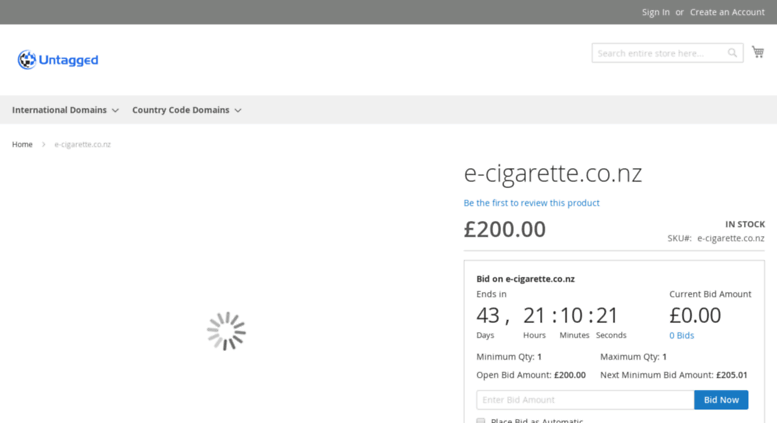This screenshot has width=777, height=423.
Task: Toggle Place Bid as Automatic checkbox
Action: click(481, 421)
